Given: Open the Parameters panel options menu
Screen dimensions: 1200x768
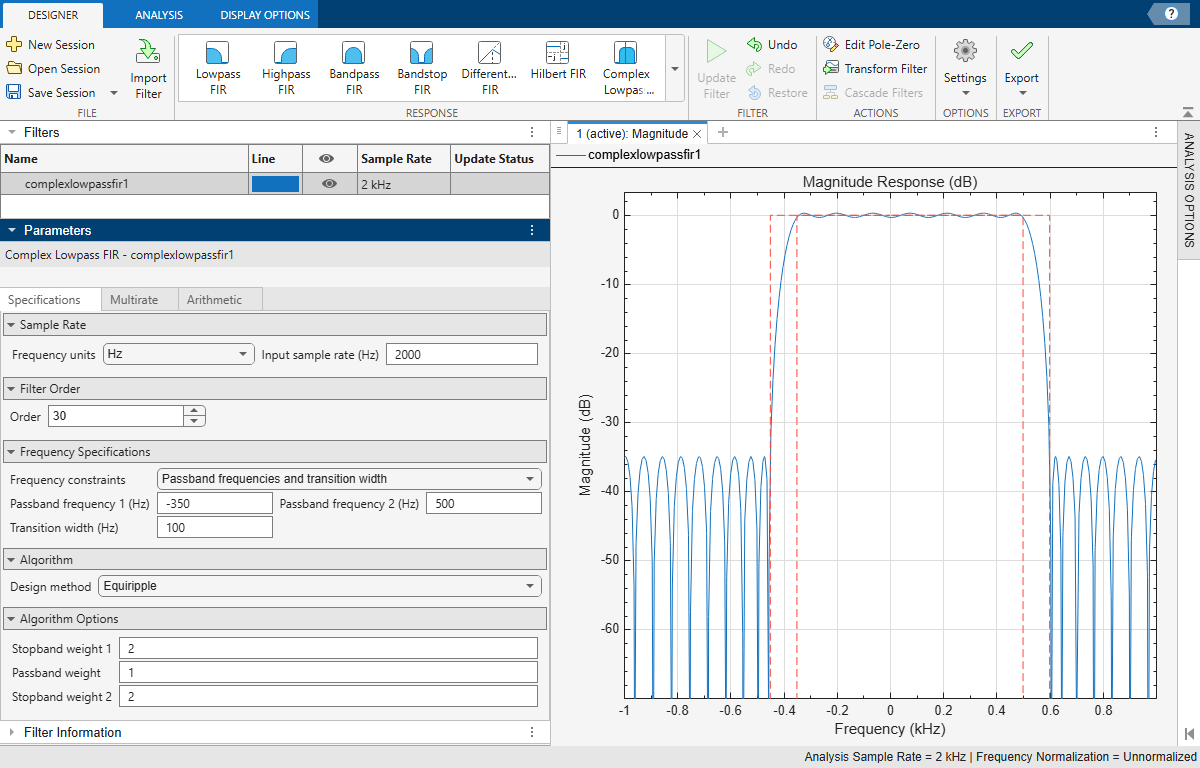Looking at the screenshot, I should (x=532, y=230).
